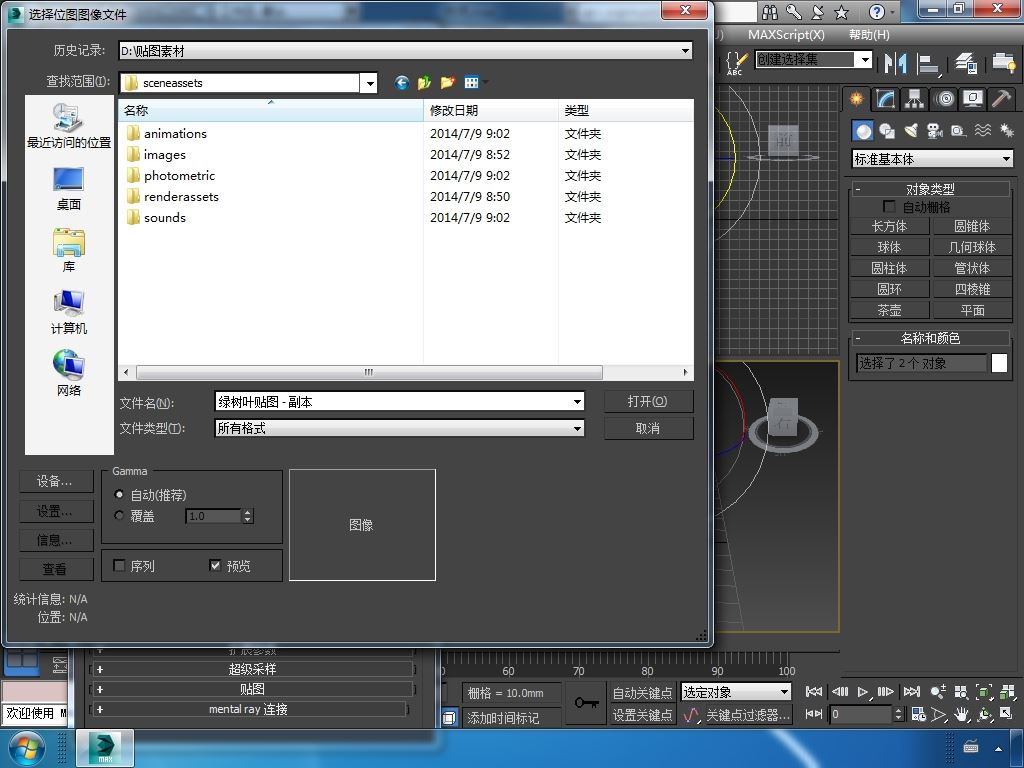Select the 覆盖 gamma override radio button
This screenshot has width=1024, height=768.
(x=119, y=515)
